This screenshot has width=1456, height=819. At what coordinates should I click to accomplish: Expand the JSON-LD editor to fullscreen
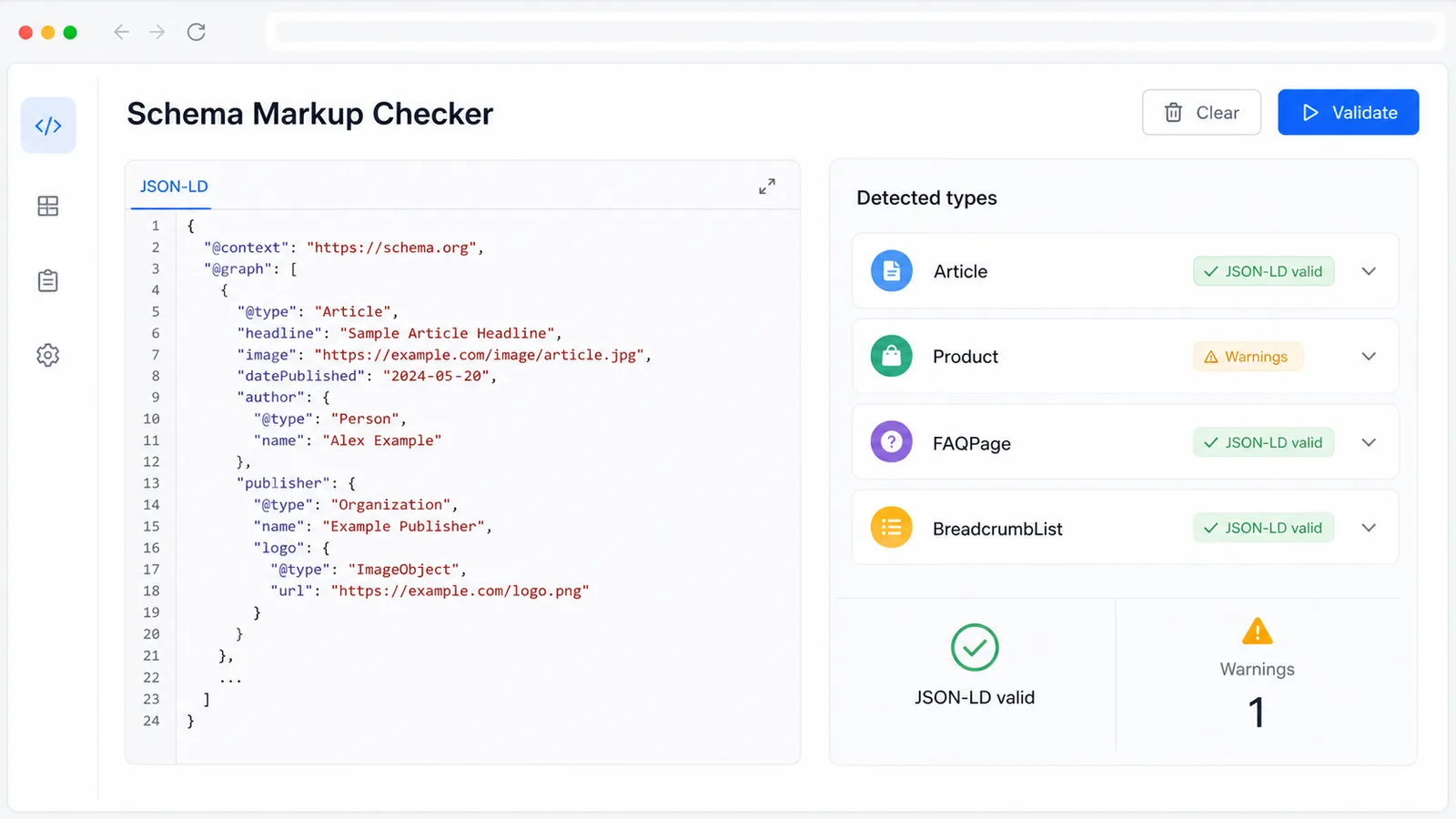[767, 187]
